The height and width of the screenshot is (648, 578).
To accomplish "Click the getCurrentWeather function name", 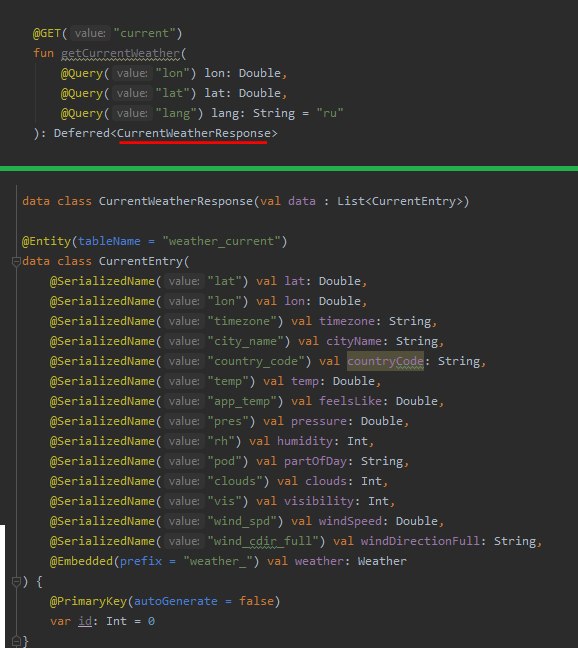I will (x=120, y=53).
